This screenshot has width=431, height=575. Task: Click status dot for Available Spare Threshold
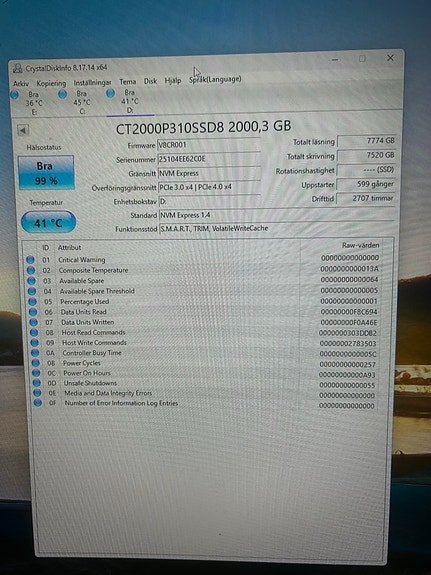point(32,292)
